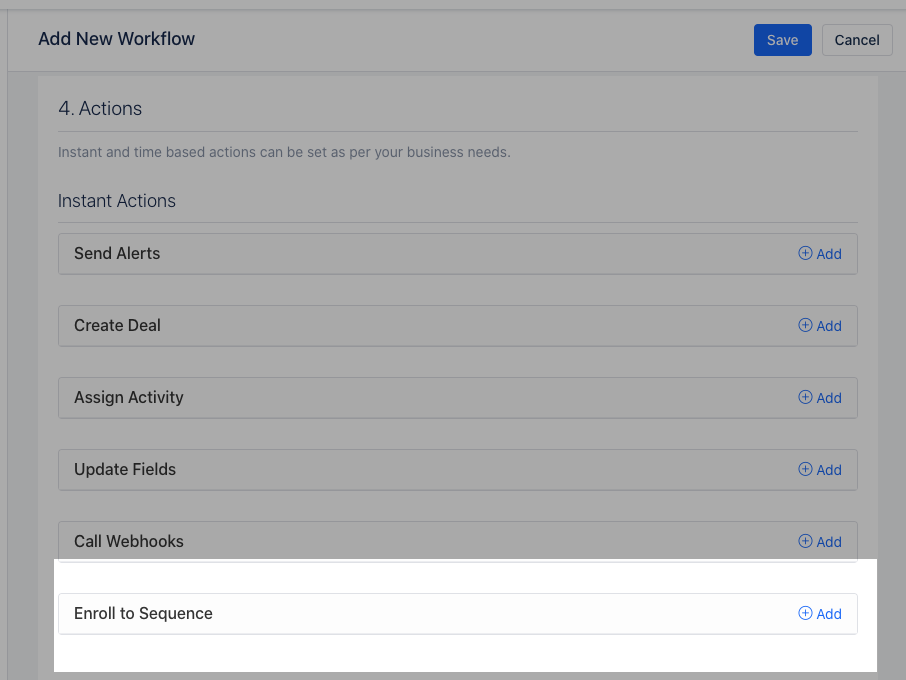Click the Instant Actions subheading

117,201
